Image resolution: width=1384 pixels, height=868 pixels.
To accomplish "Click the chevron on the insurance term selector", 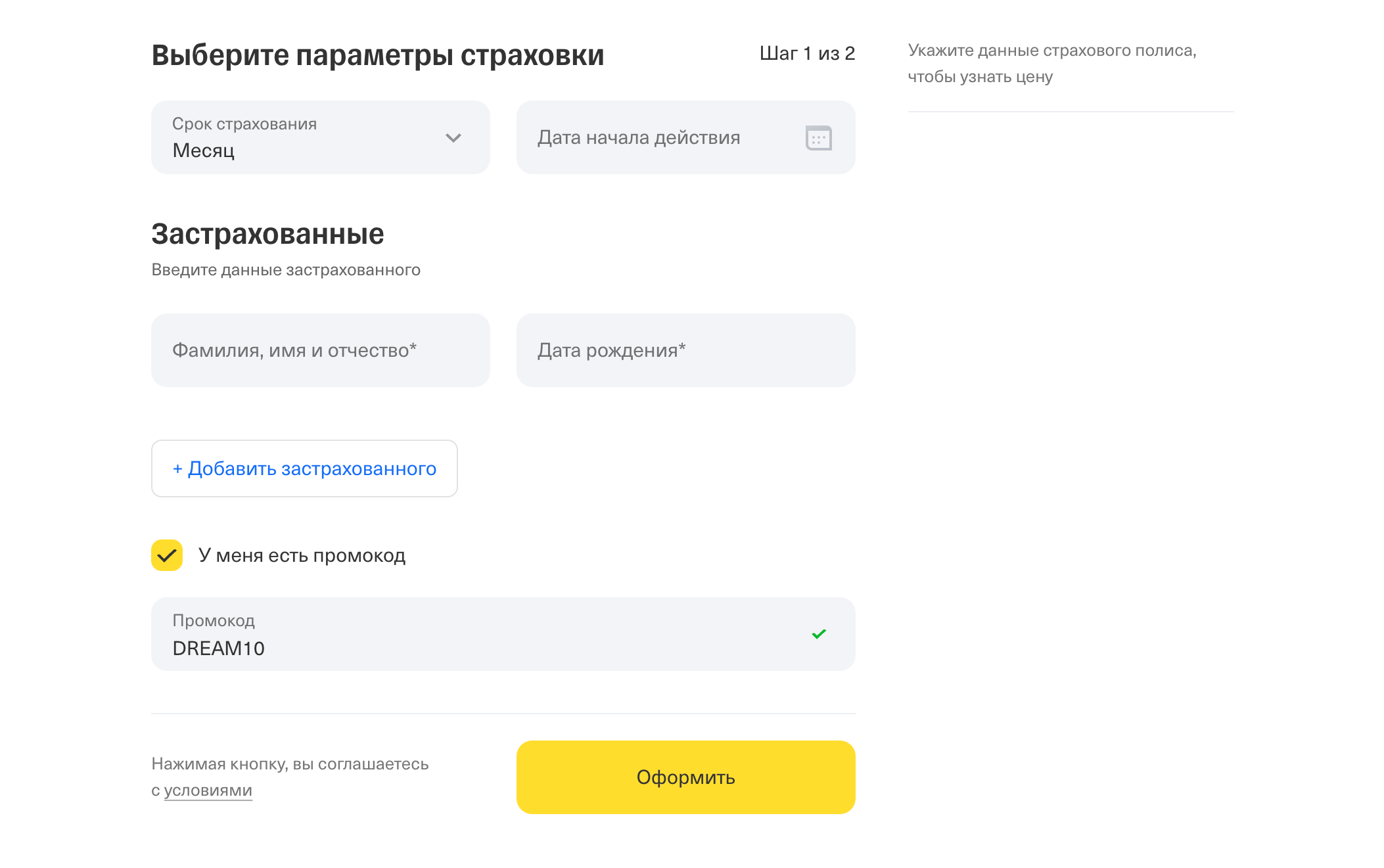I will 453,139.
